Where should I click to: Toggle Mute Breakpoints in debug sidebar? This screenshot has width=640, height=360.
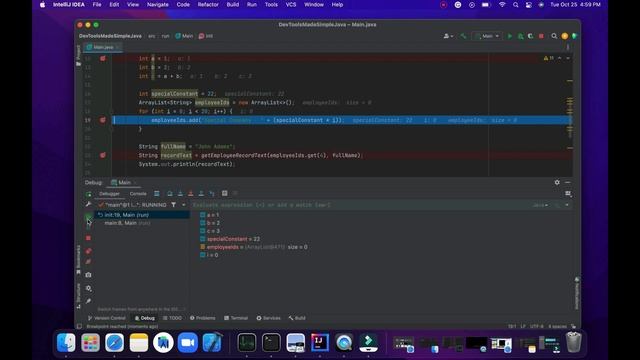pos(89,262)
